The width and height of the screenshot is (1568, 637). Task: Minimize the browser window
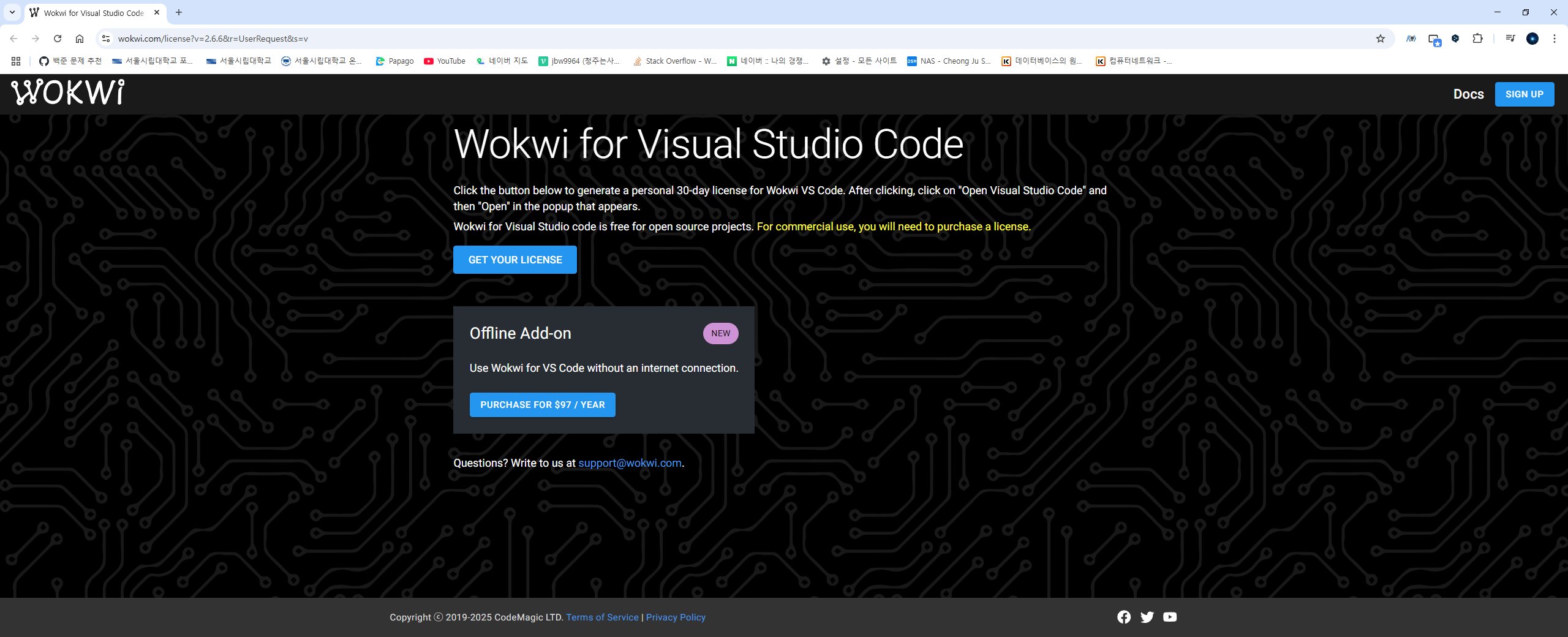pyautogui.click(x=1498, y=12)
